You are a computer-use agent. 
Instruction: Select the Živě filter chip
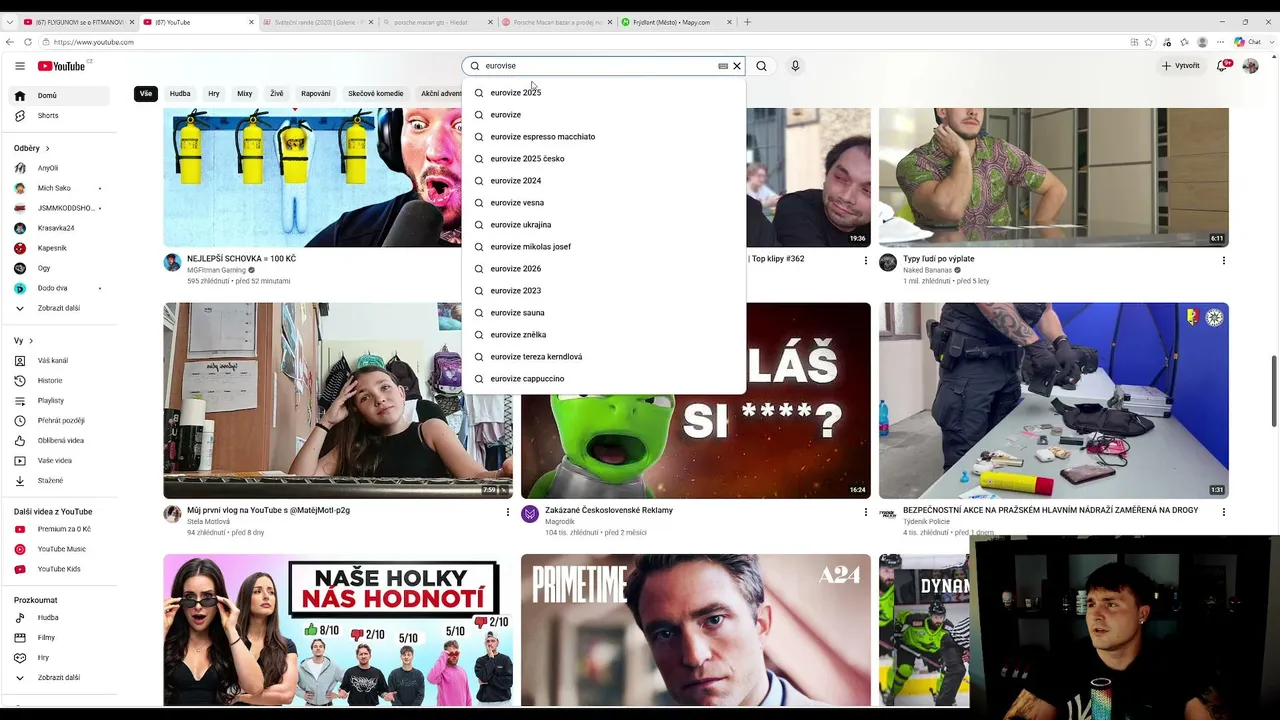pos(277,94)
